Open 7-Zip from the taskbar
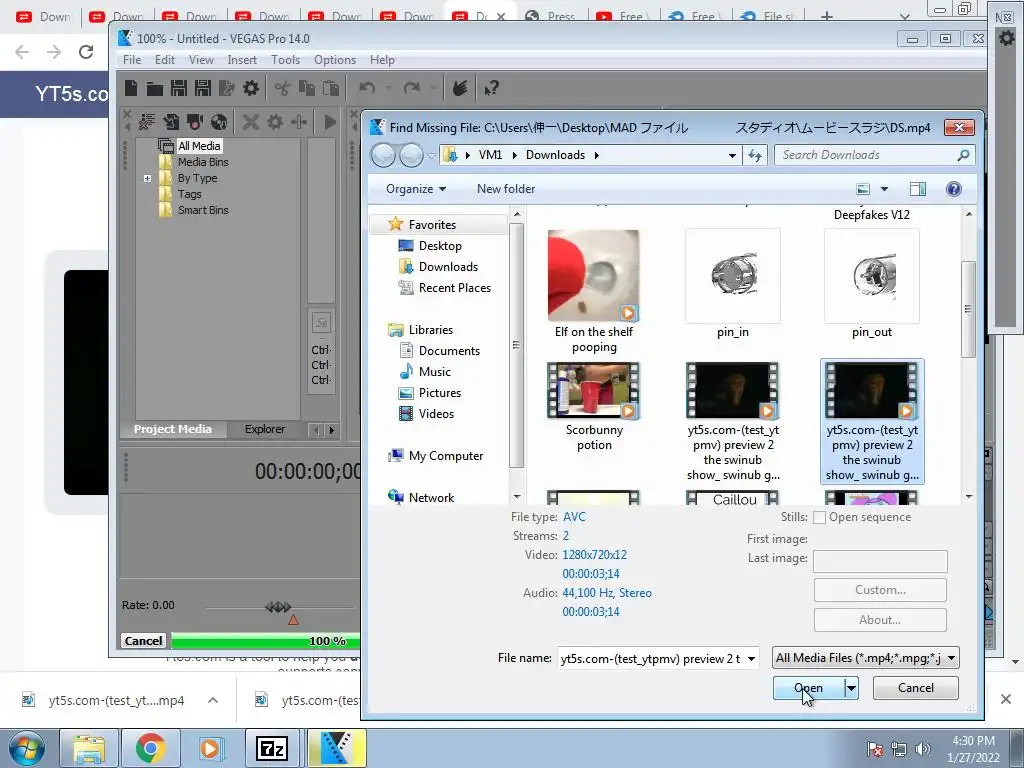The height and width of the screenshot is (768, 1024). point(272,748)
